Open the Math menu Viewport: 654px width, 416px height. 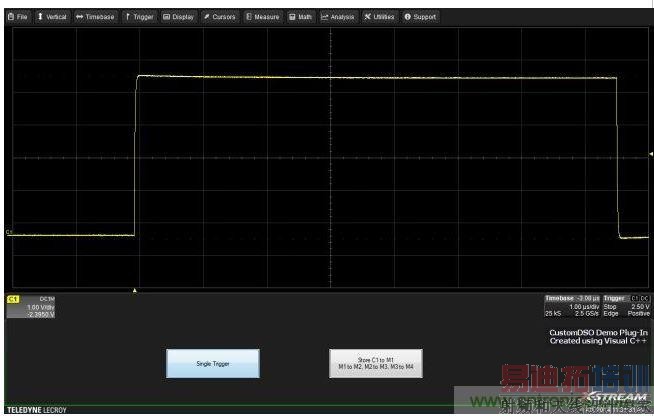301,17
